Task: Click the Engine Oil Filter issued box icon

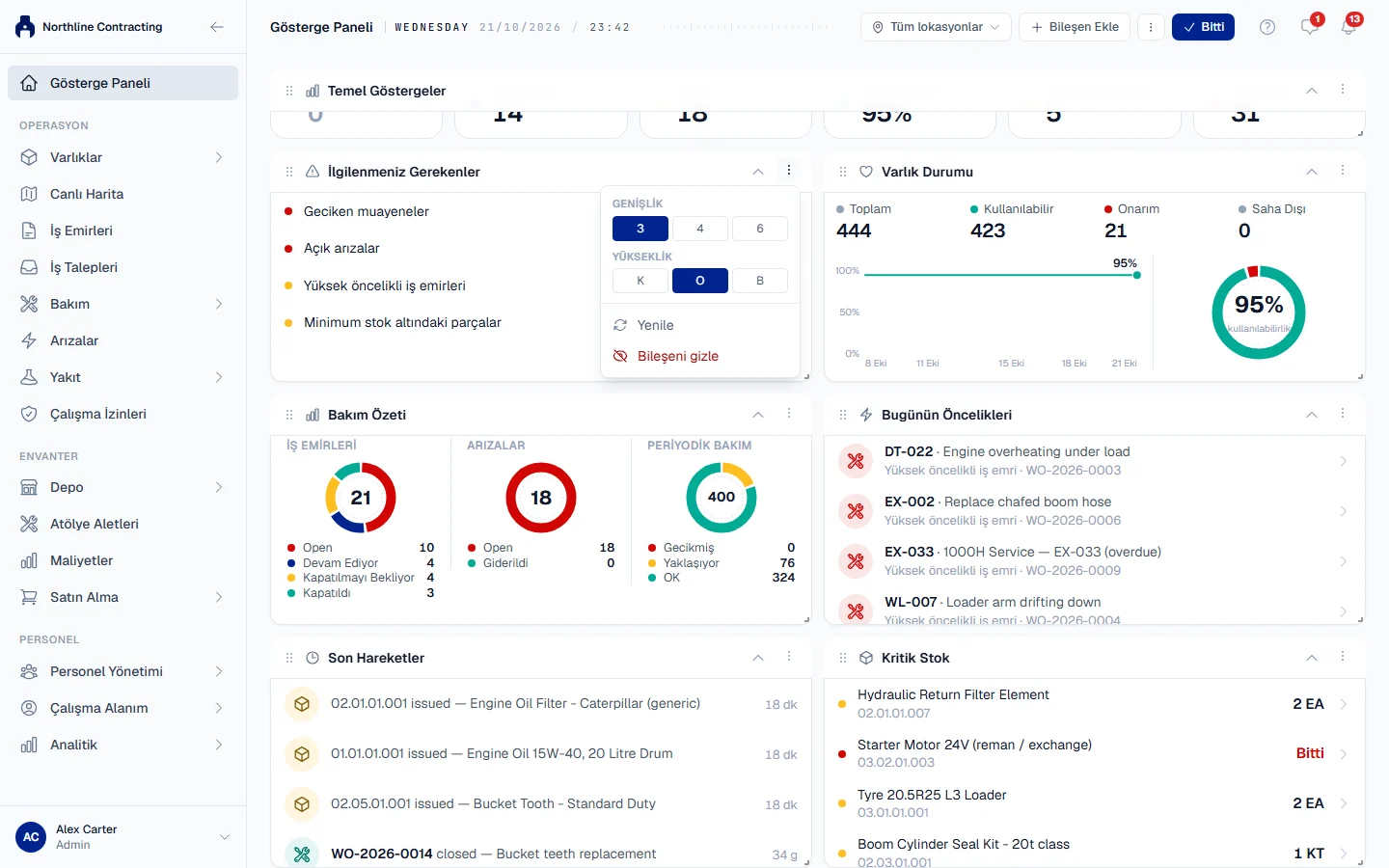Action: click(x=302, y=704)
